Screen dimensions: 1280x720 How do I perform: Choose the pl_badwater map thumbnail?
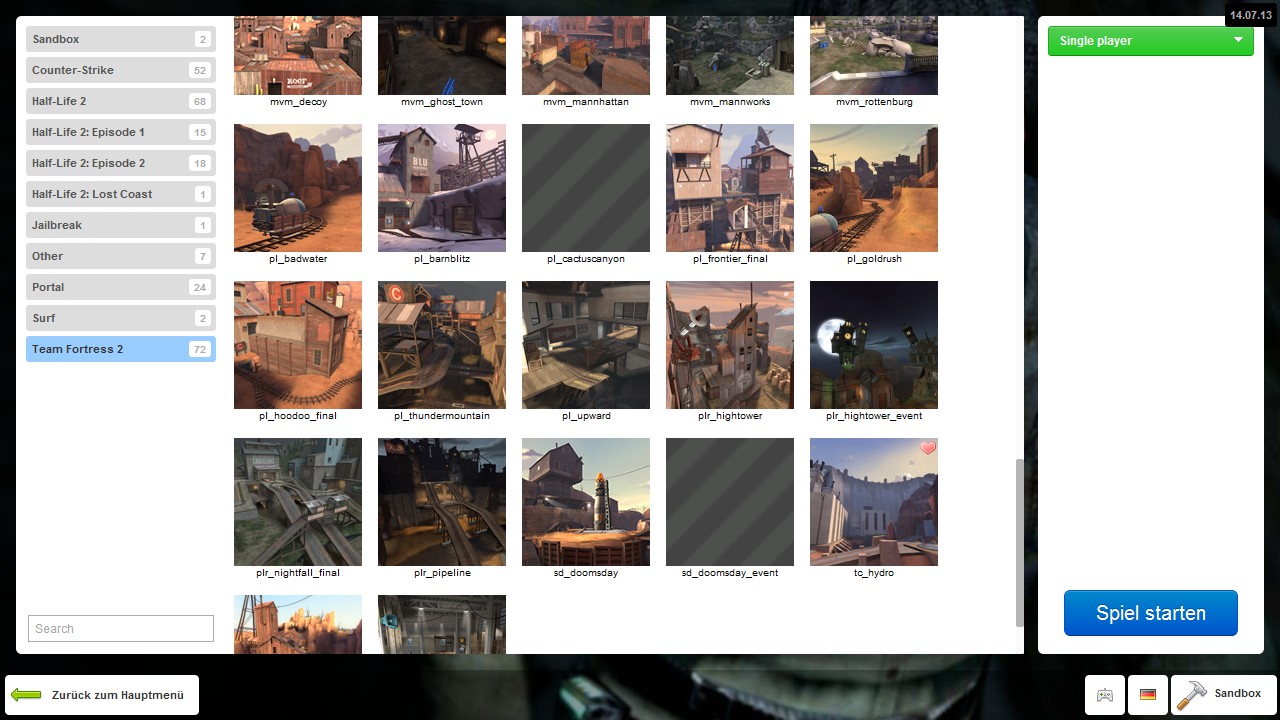point(298,188)
